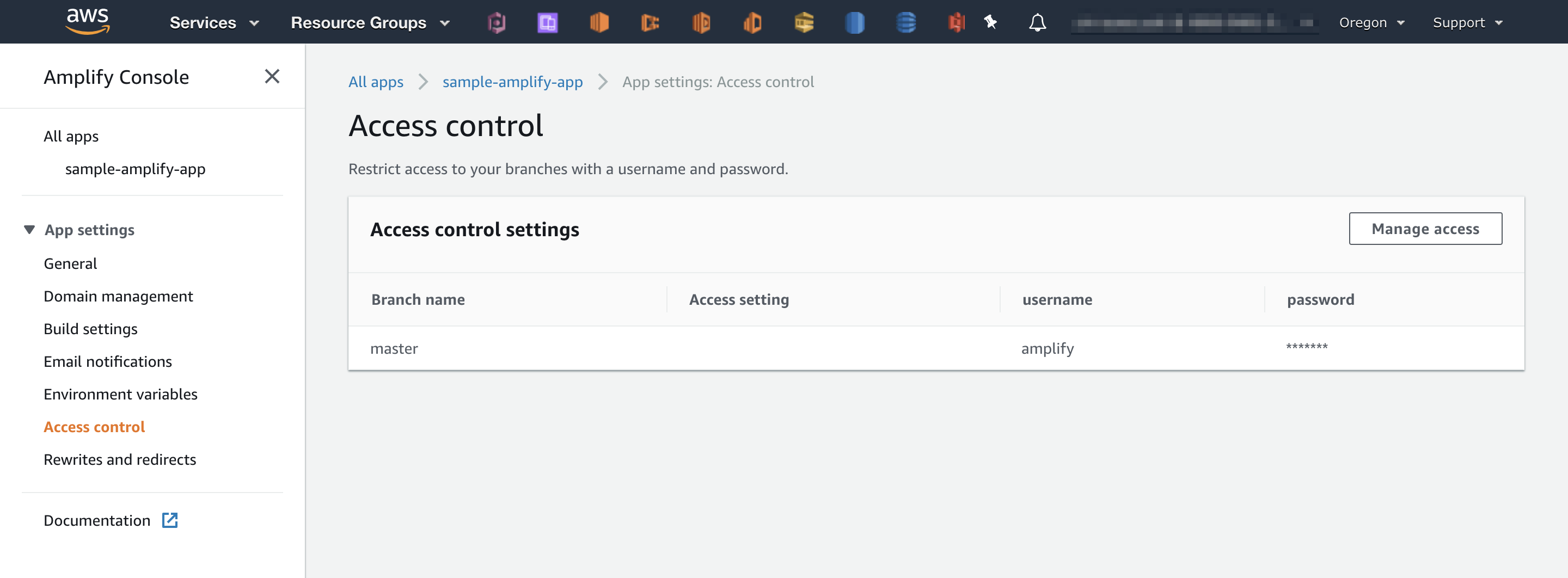
Task: Close the Amplify Console sidebar with the X
Action: [272, 77]
